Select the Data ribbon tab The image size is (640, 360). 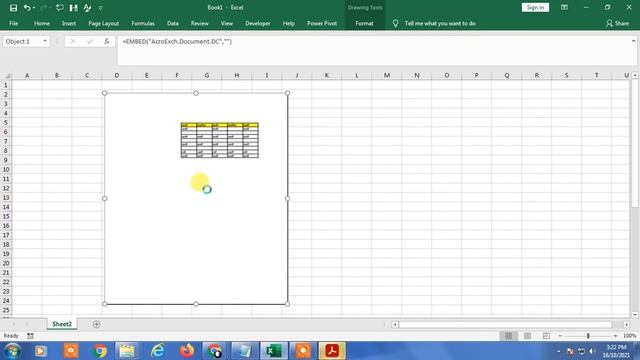[x=173, y=23]
